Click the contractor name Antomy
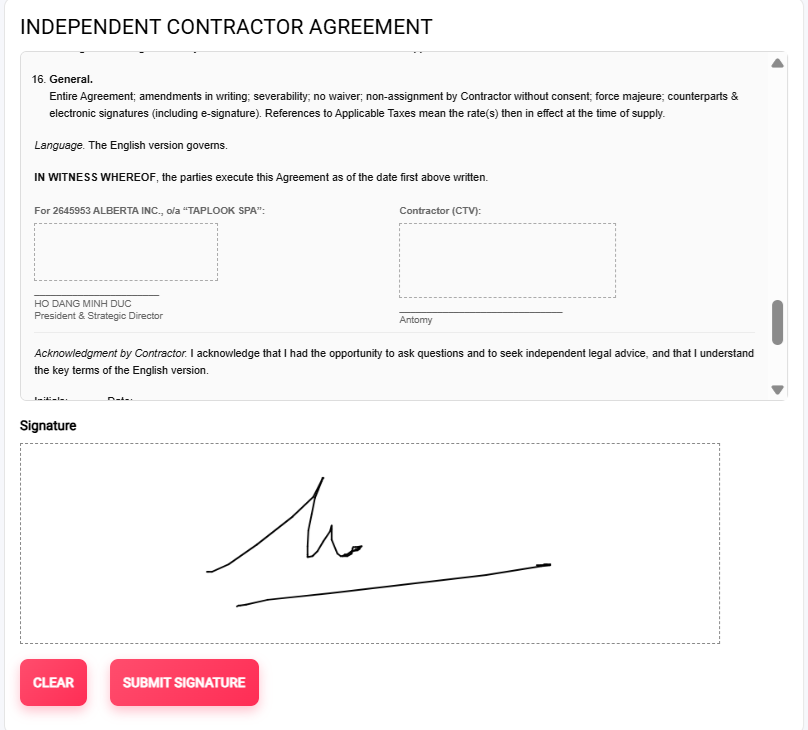The width and height of the screenshot is (808, 730). [x=416, y=320]
